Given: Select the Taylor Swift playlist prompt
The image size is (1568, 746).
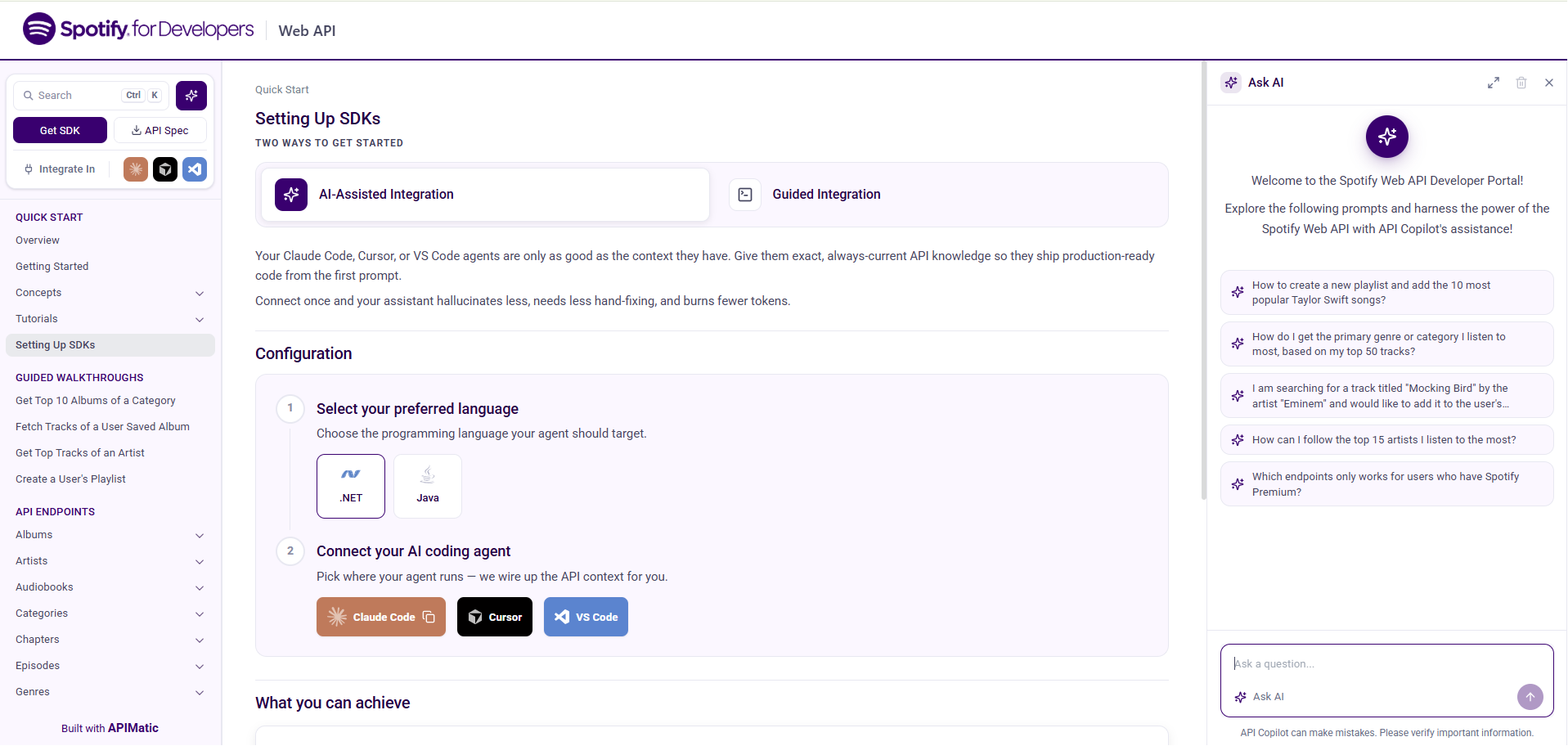Looking at the screenshot, I should point(1386,293).
